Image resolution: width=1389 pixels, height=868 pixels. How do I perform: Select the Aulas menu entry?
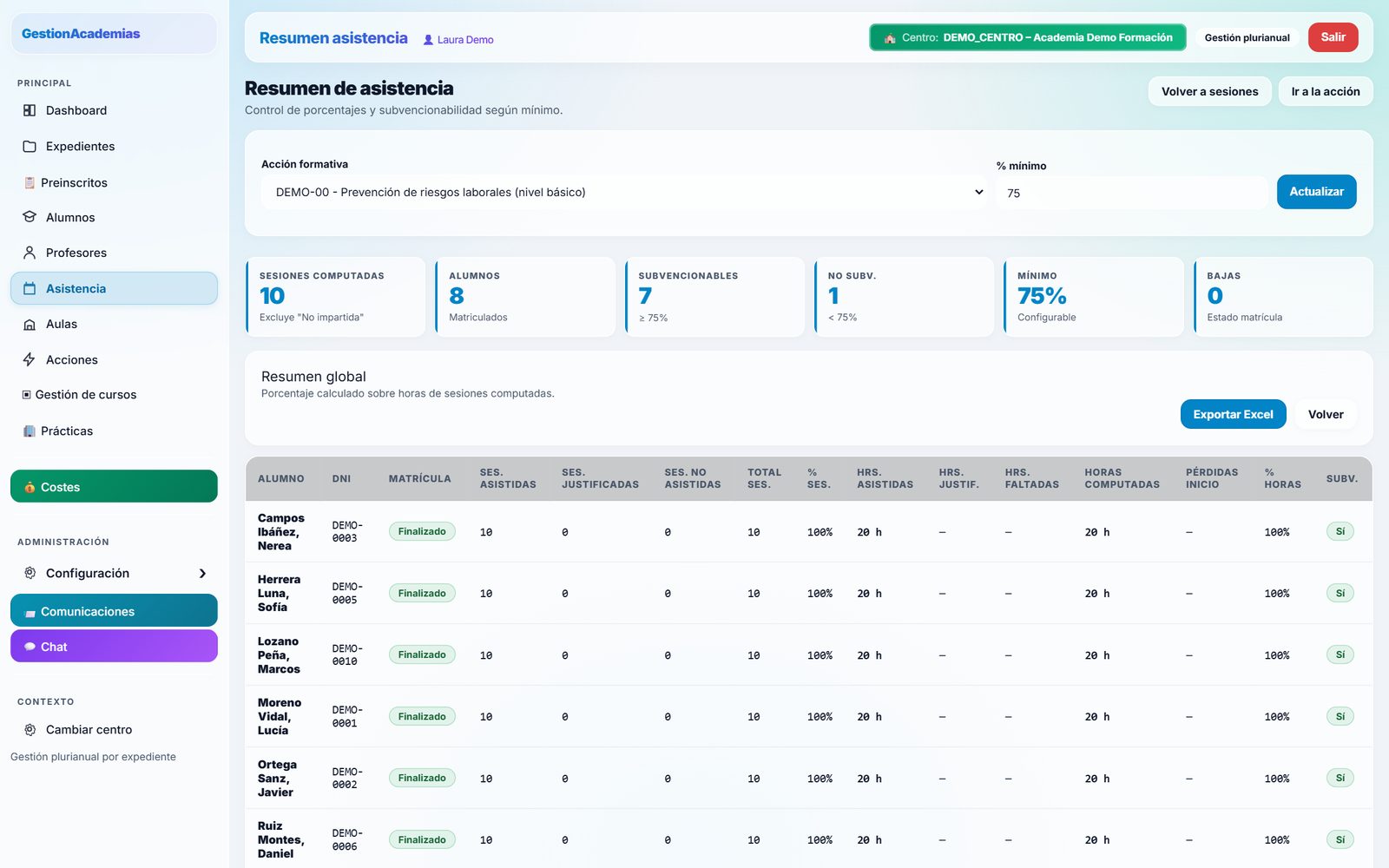click(114, 324)
